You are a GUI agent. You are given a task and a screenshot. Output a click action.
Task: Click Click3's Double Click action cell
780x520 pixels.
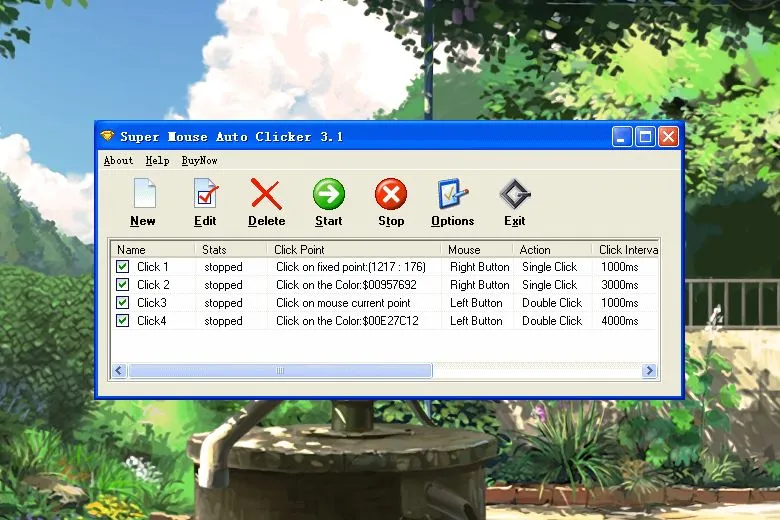pyautogui.click(x=552, y=303)
